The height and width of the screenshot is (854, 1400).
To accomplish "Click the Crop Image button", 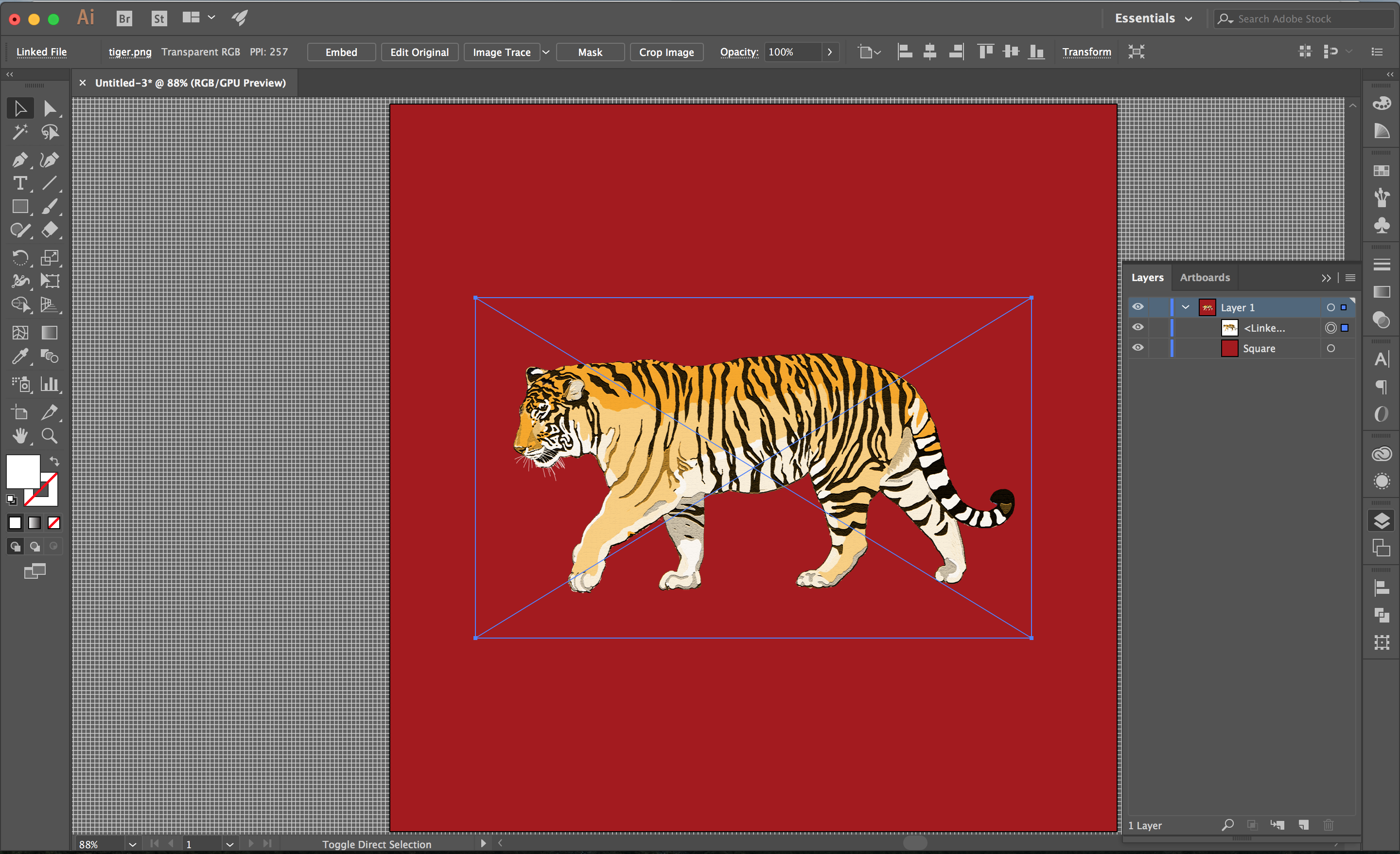I will coord(666,53).
